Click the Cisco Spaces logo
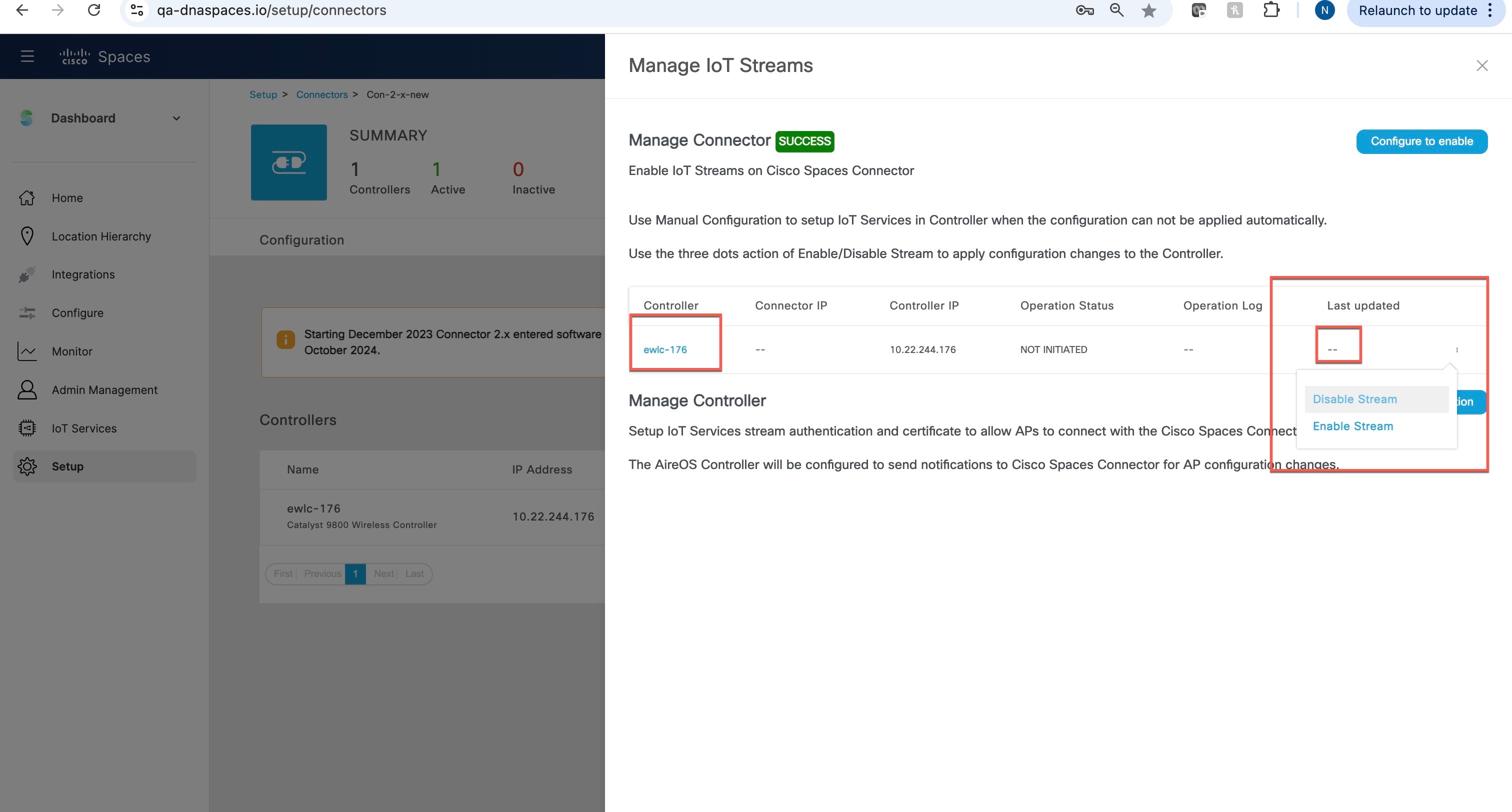 point(104,56)
